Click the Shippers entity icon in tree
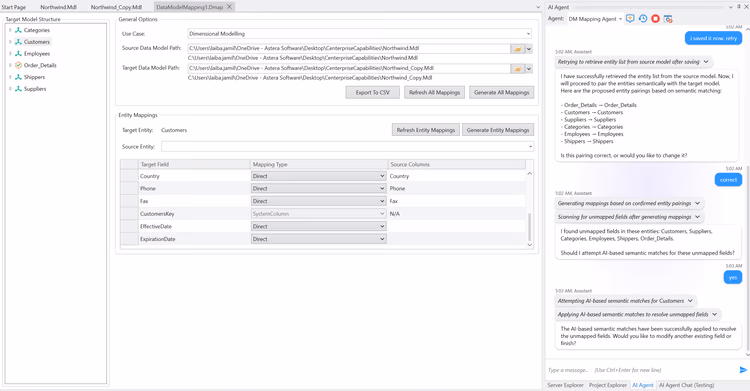Screen dimensions: 750x391 coord(18,77)
